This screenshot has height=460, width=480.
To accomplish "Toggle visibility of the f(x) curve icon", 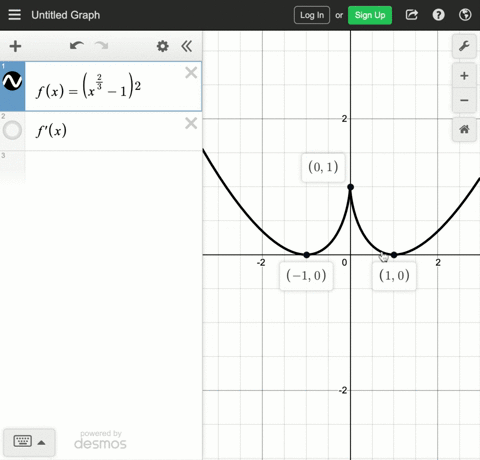I will pyautogui.click(x=12, y=81).
